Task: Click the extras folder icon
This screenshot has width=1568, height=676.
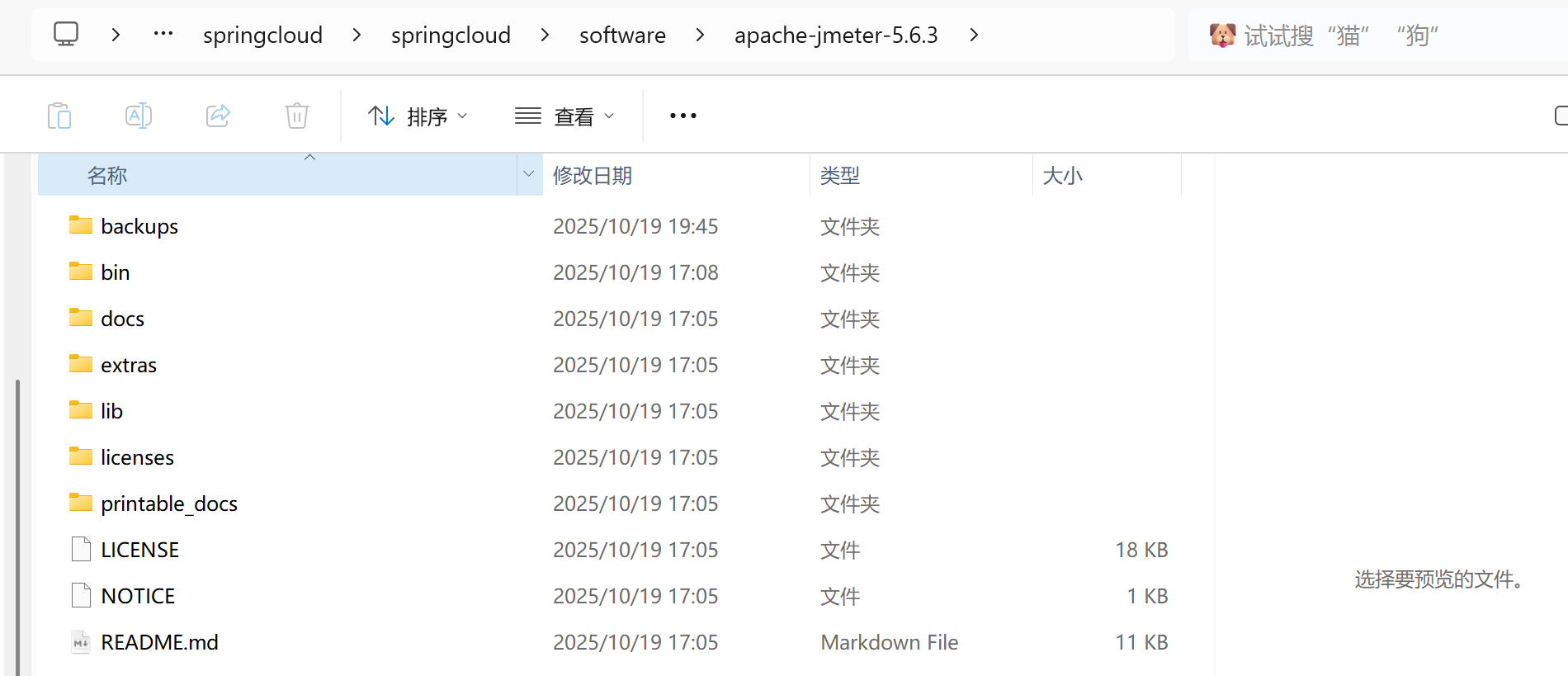Action: pyautogui.click(x=81, y=364)
